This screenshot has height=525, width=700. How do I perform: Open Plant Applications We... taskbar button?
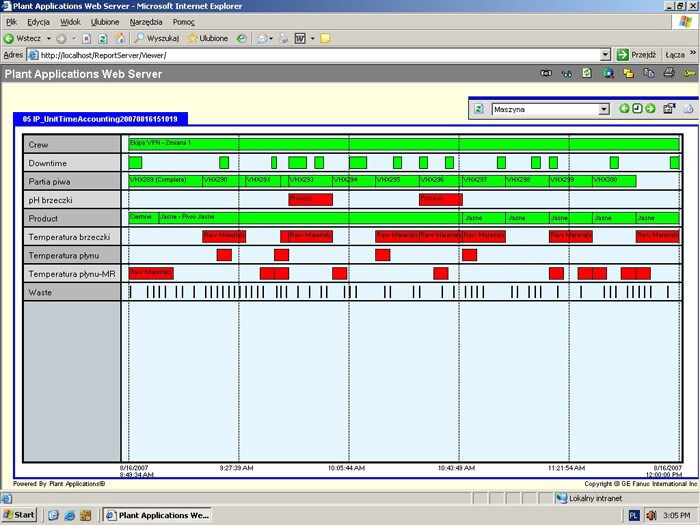(157, 515)
